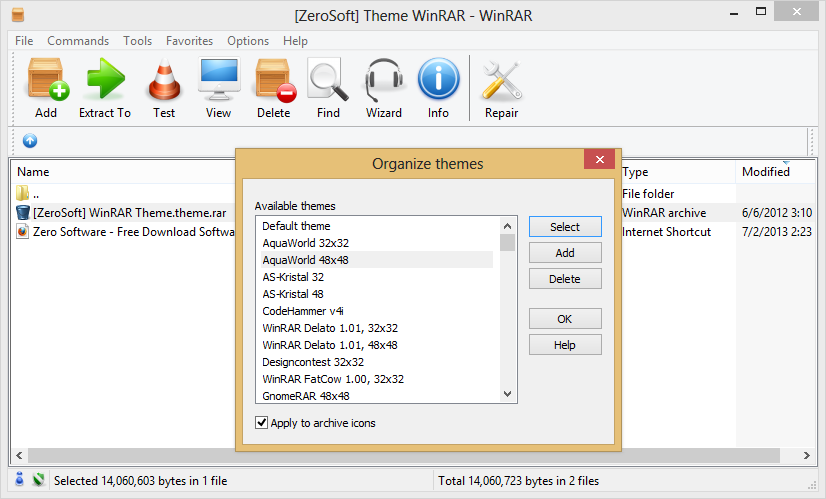Click theme list scroll up arrow
This screenshot has width=826, height=499.
pyautogui.click(x=507, y=226)
